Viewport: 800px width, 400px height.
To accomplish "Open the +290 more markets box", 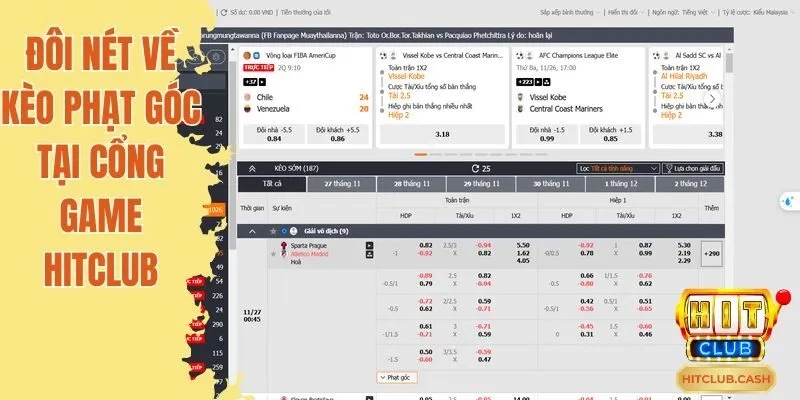I will [x=711, y=254].
